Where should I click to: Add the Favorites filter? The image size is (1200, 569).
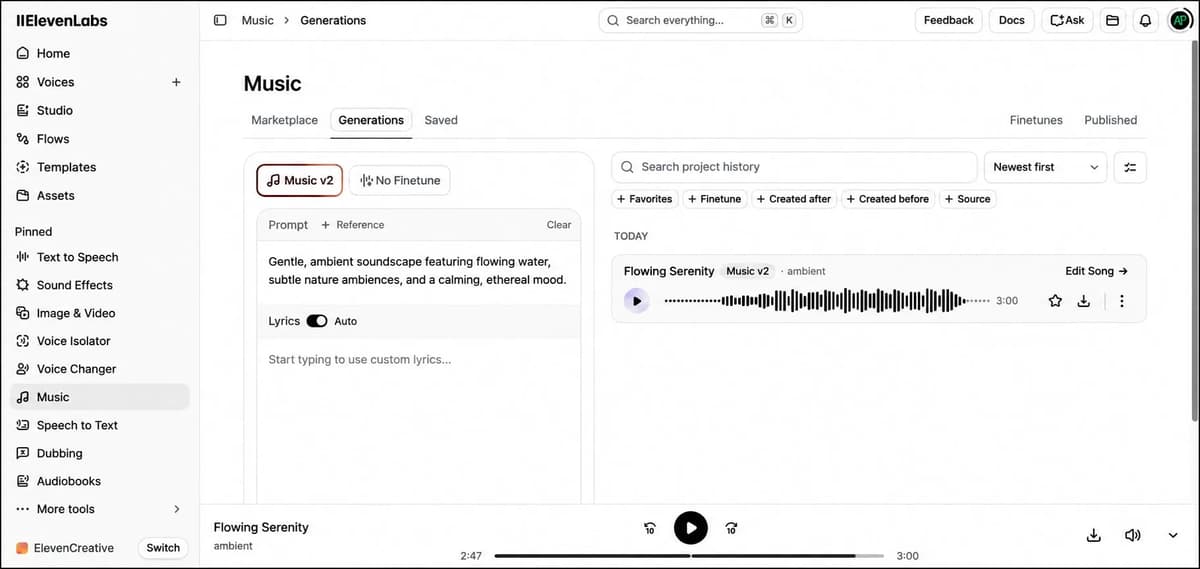(645, 199)
